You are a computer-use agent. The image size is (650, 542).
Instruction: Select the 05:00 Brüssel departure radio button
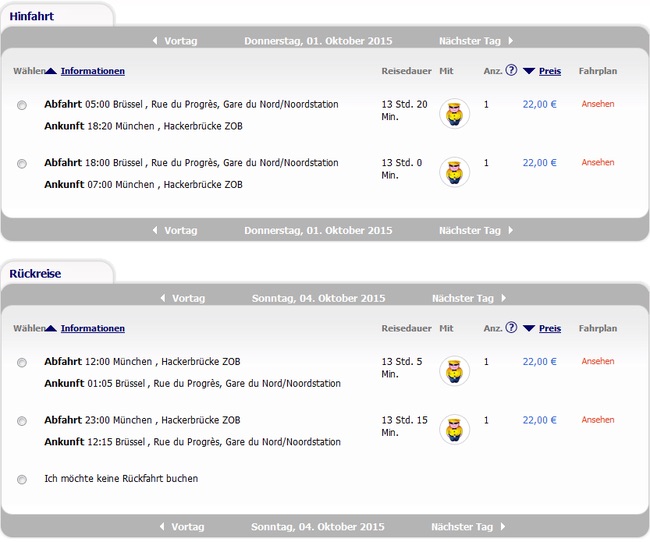pos(22,105)
